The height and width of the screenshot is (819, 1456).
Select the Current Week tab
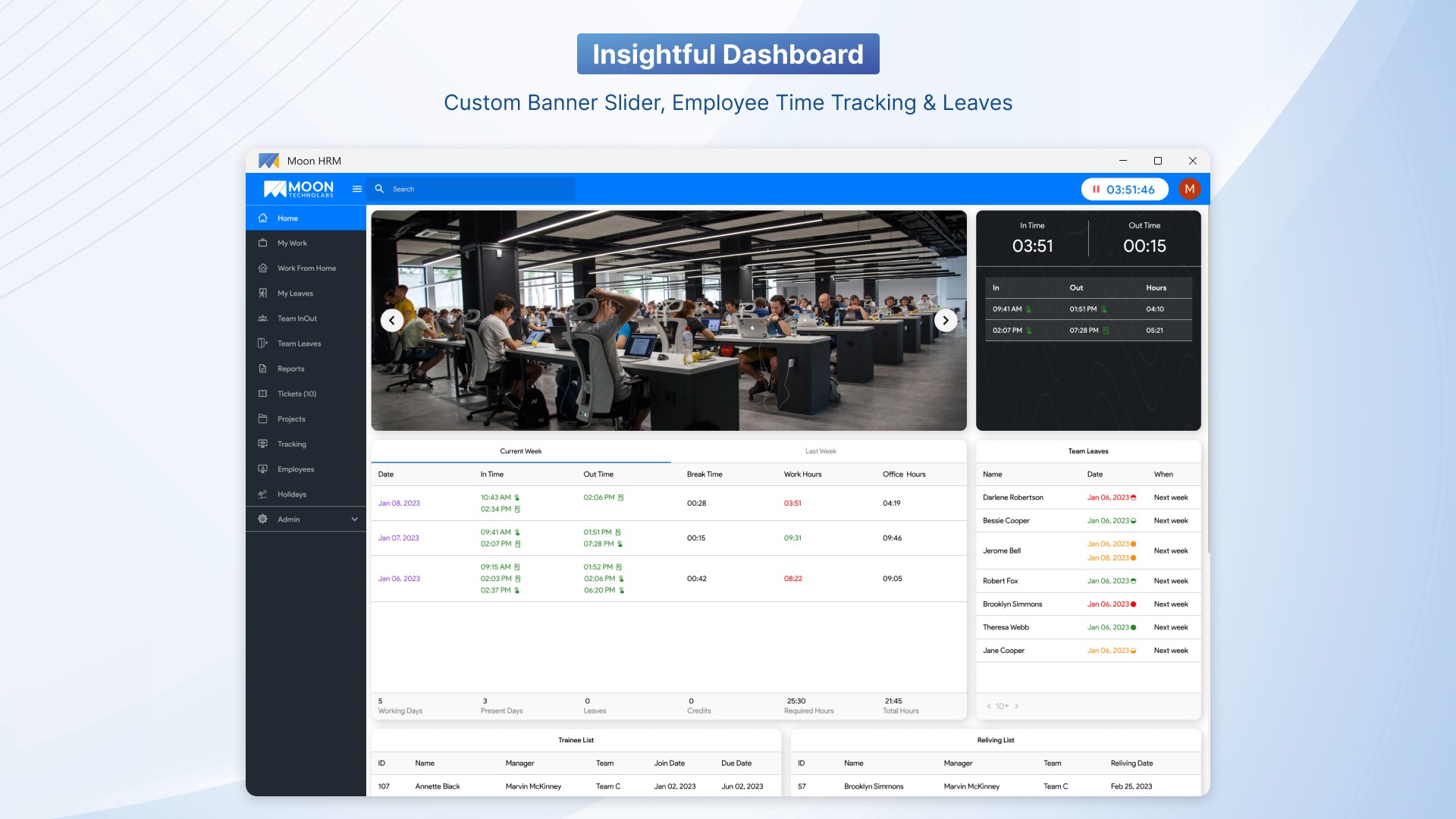[520, 451]
